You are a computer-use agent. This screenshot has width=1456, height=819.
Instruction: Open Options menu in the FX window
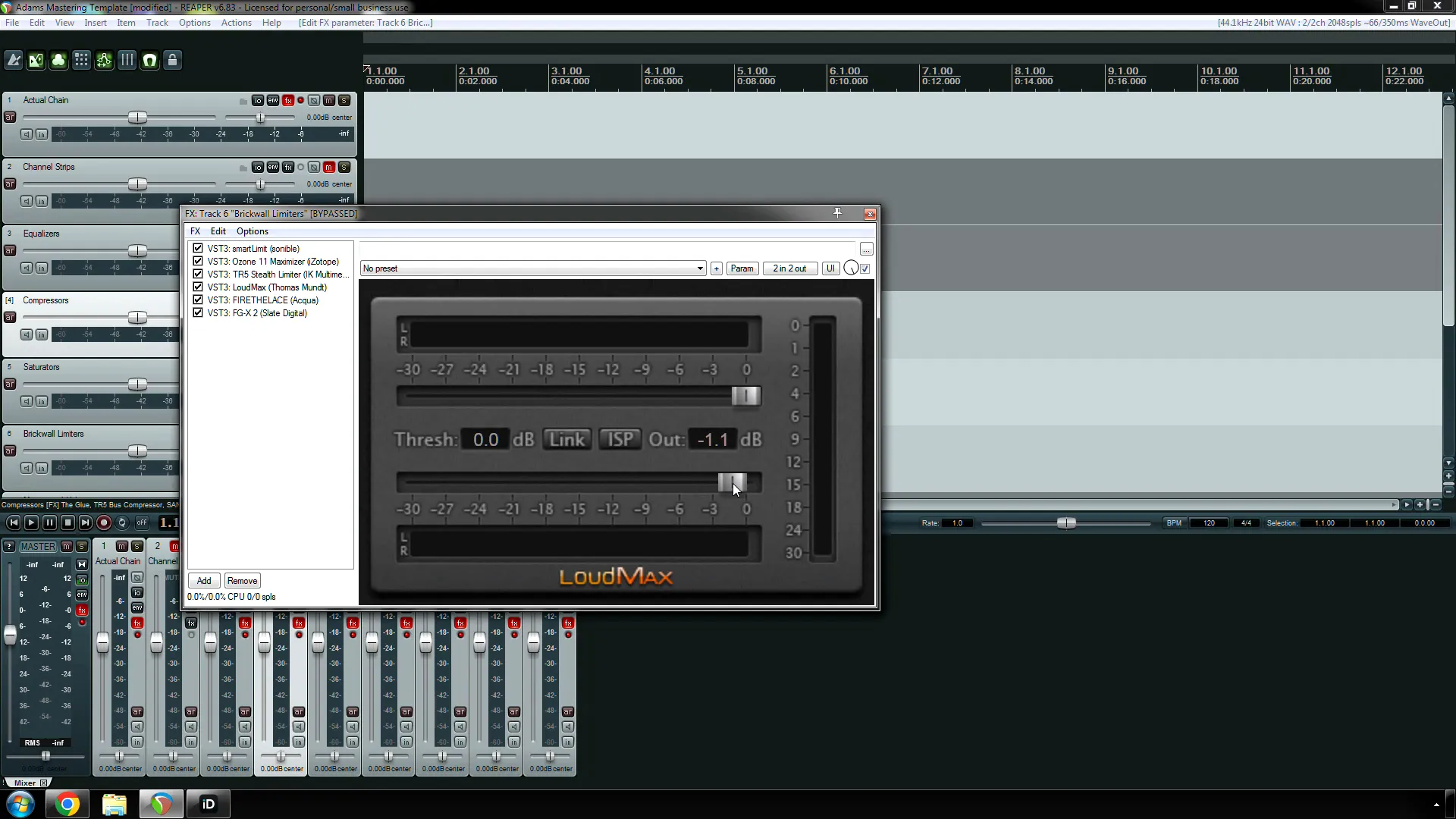(253, 231)
